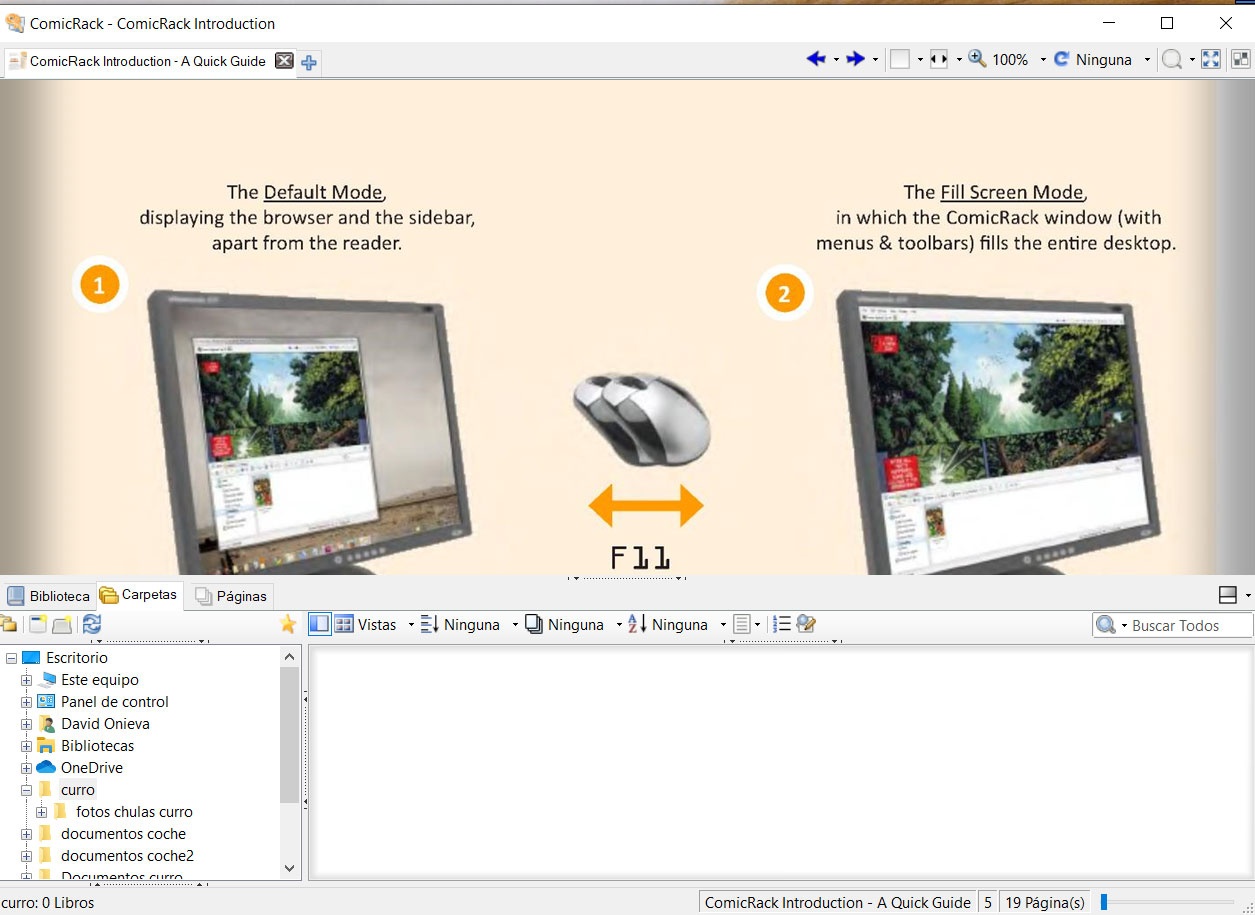1255x915 pixels.
Task: Select Escritorio in the folder tree
Action: click(x=76, y=658)
